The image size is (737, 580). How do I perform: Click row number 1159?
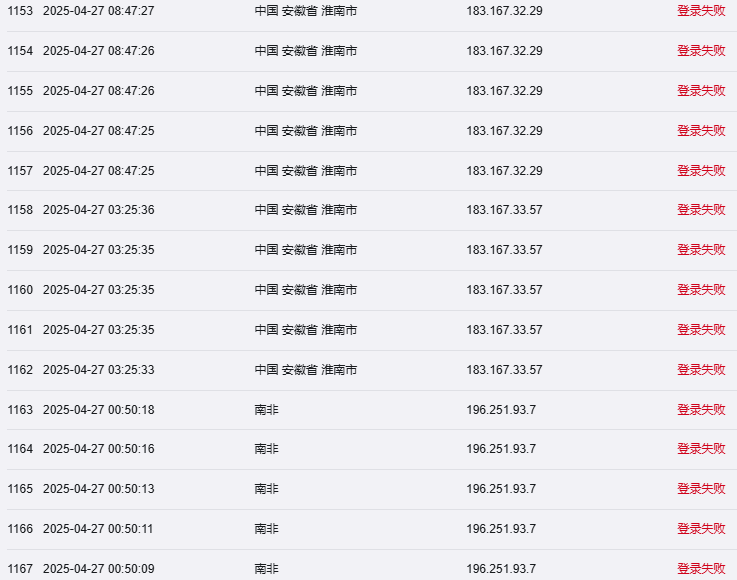(20, 250)
